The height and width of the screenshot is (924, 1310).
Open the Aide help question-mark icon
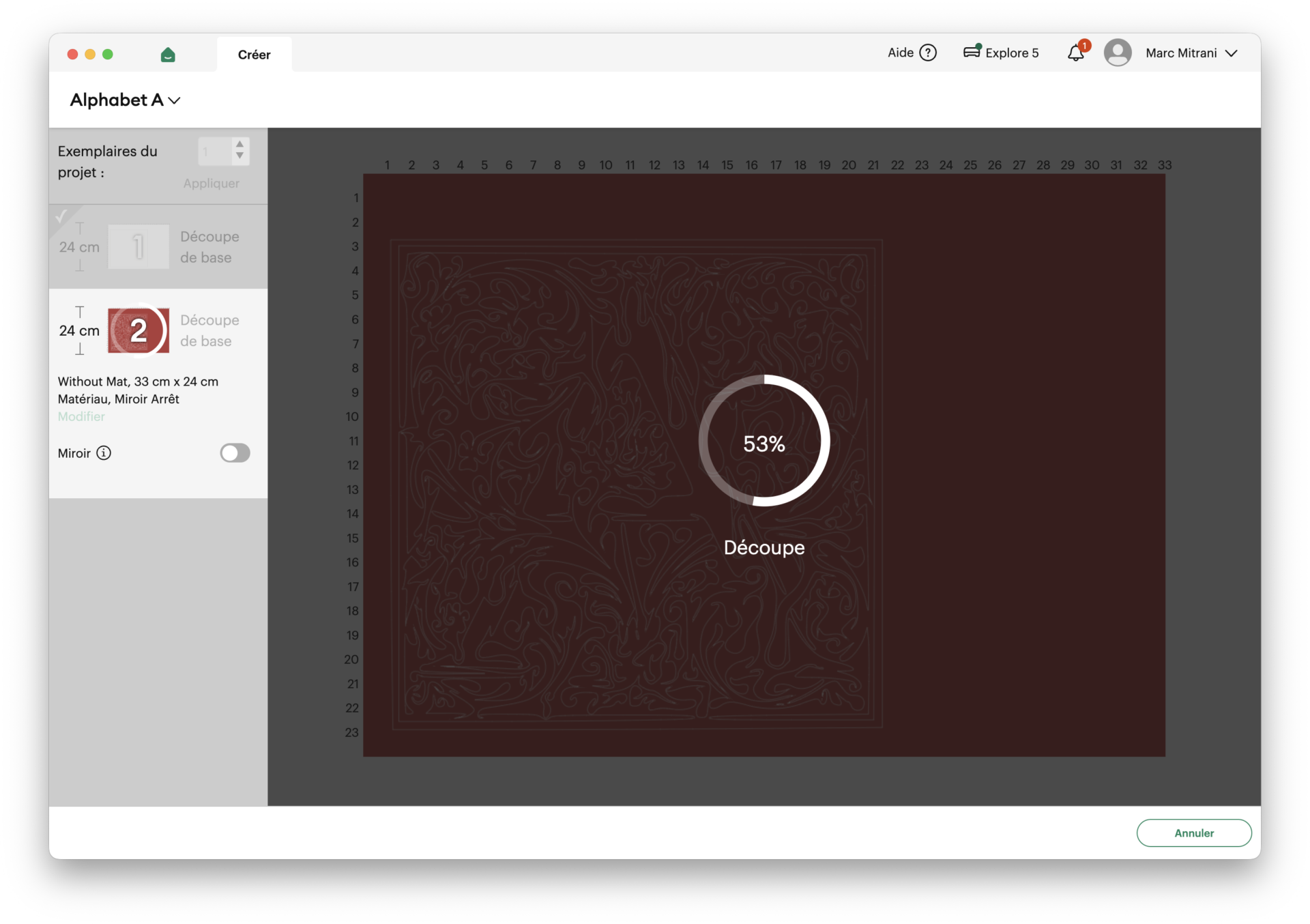point(928,53)
